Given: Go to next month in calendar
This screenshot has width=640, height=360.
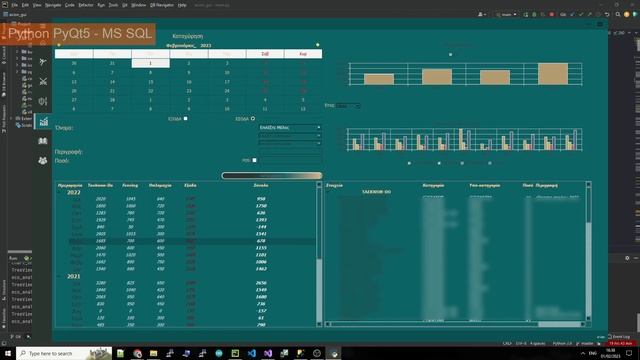Looking at the screenshot, I should click(x=318, y=45).
